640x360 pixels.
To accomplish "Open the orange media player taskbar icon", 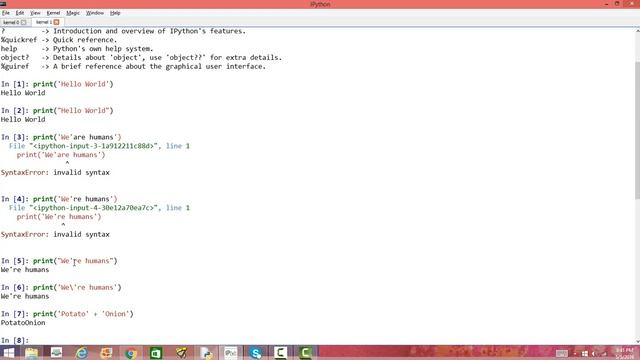I will 106,353.
